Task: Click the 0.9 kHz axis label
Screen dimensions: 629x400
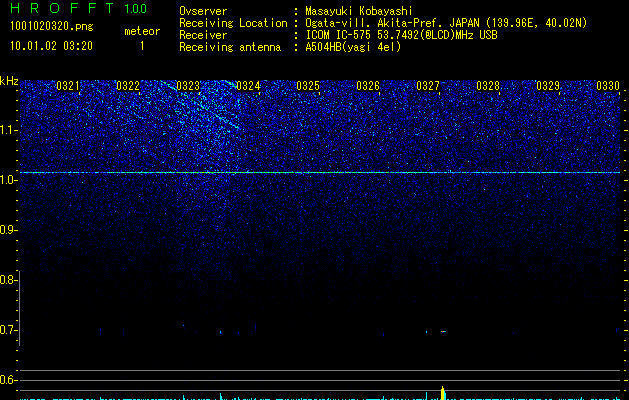Action: (8, 230)
